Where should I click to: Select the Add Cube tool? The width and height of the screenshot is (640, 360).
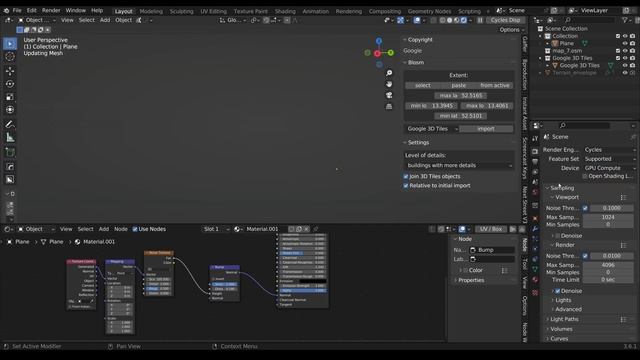click(10, 152)
